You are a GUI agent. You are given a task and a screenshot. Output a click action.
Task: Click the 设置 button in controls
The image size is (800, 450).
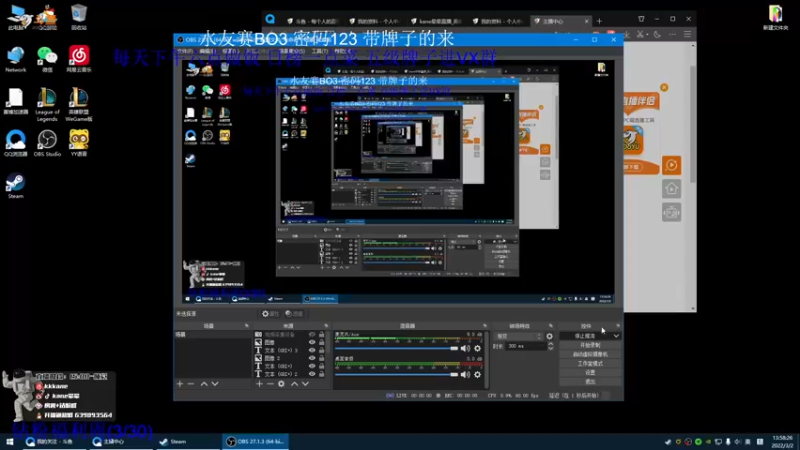[x=590, y=372]
